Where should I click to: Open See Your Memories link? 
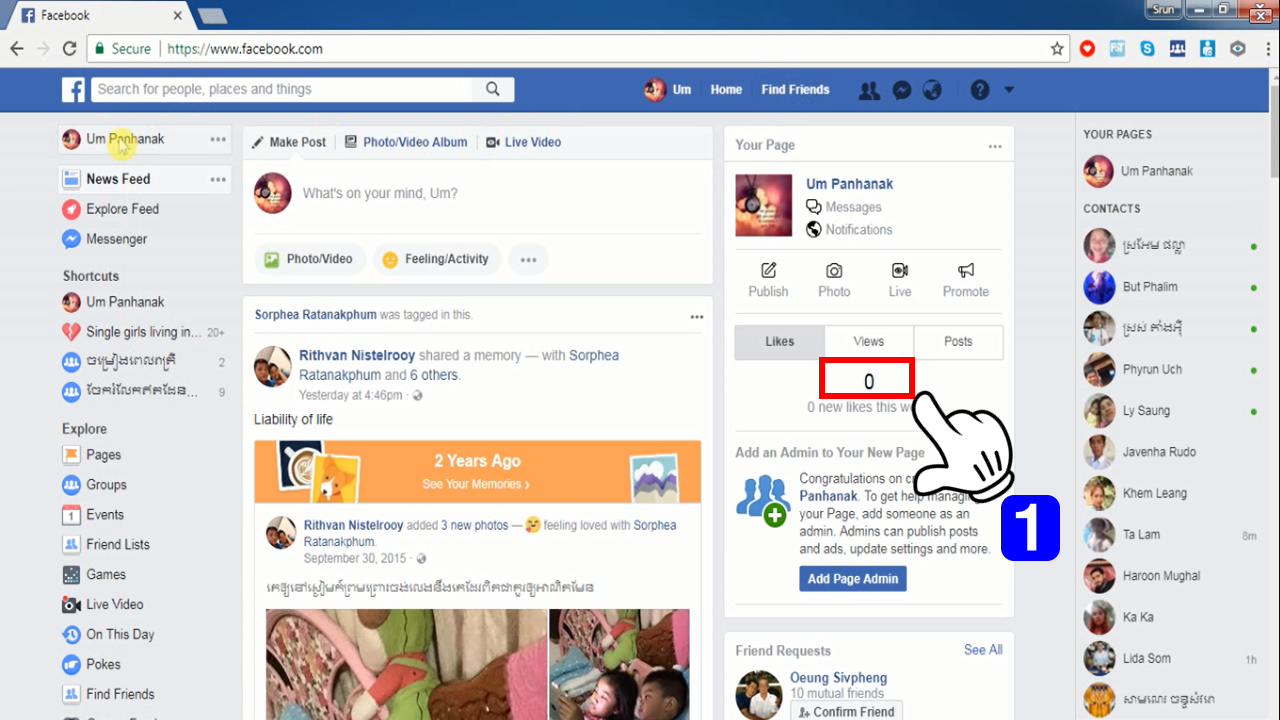click(x=476, y=484)
